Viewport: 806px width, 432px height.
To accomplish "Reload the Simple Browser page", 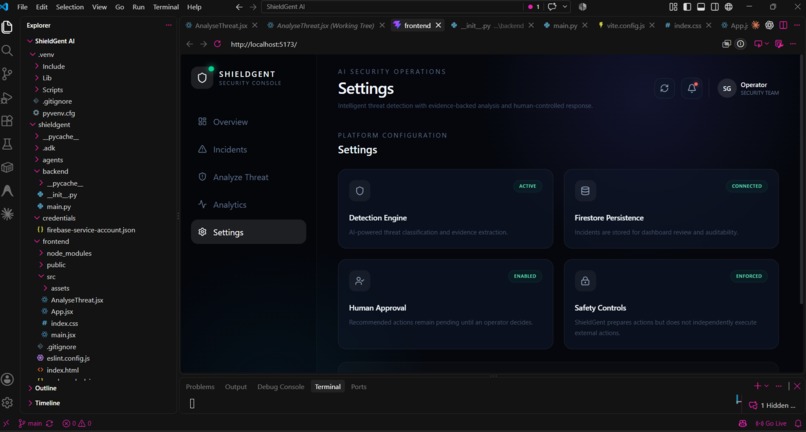I will [217, 44].
